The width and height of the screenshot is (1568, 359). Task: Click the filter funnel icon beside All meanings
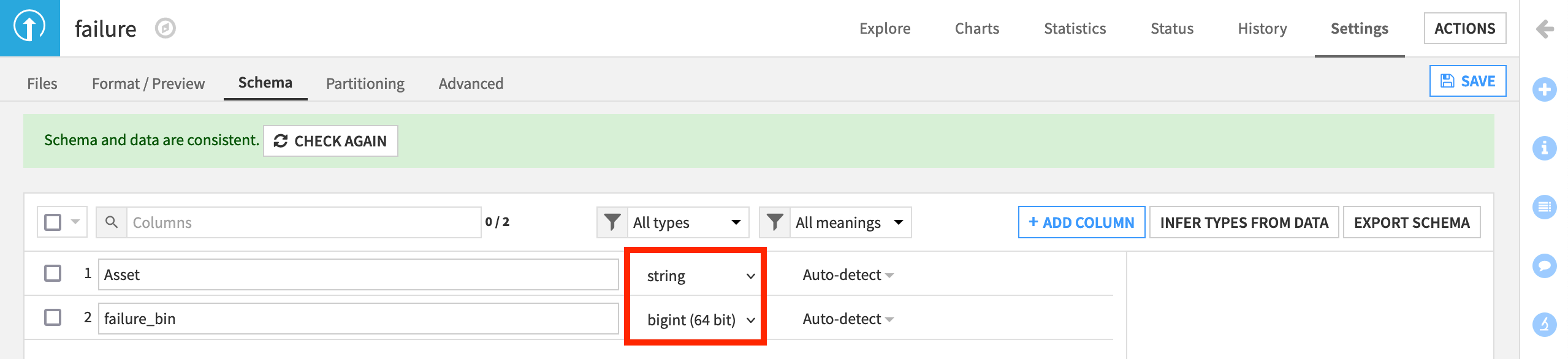[775, 222]
